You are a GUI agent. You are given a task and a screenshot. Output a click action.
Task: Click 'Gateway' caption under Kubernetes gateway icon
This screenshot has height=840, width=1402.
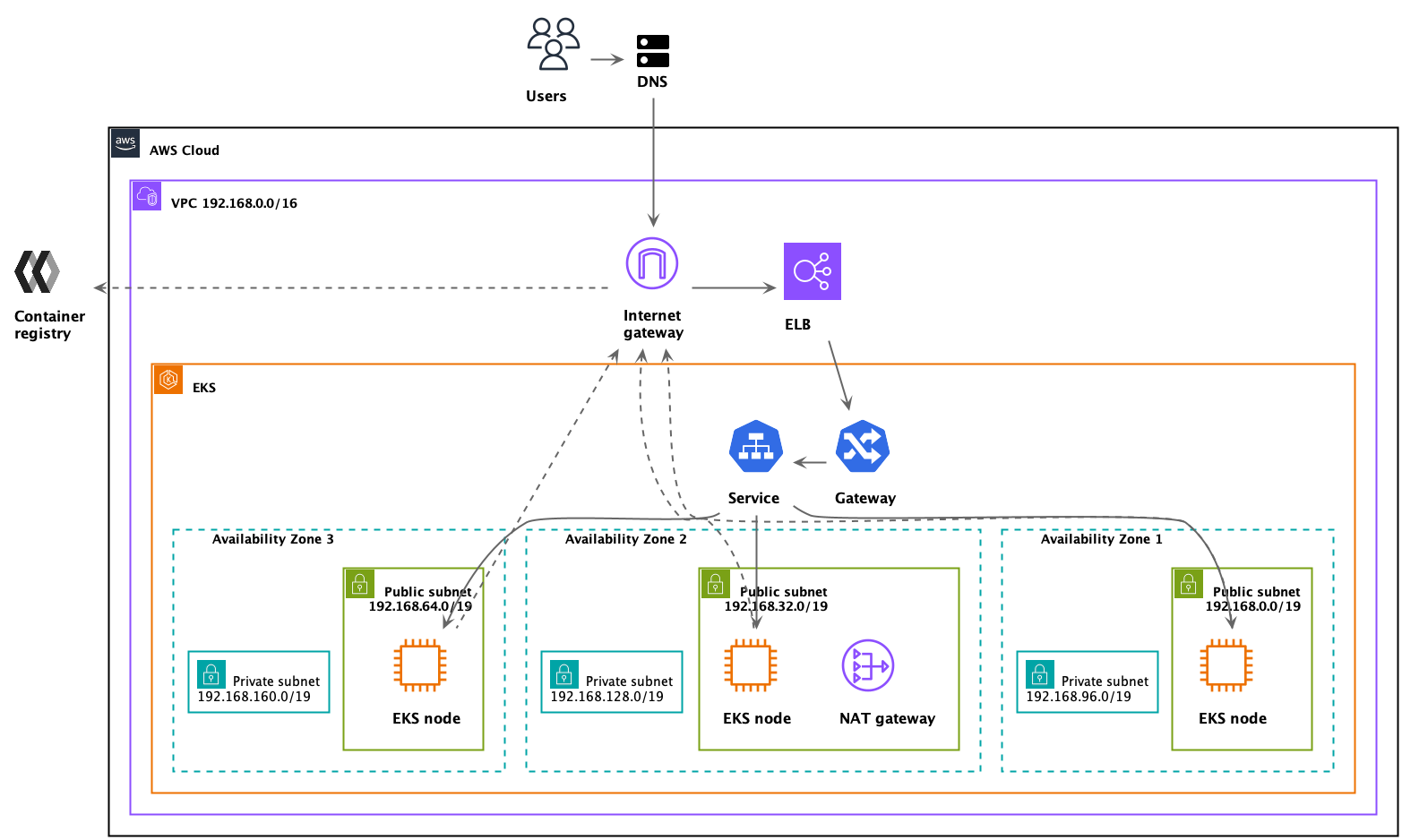click(865, 498)
